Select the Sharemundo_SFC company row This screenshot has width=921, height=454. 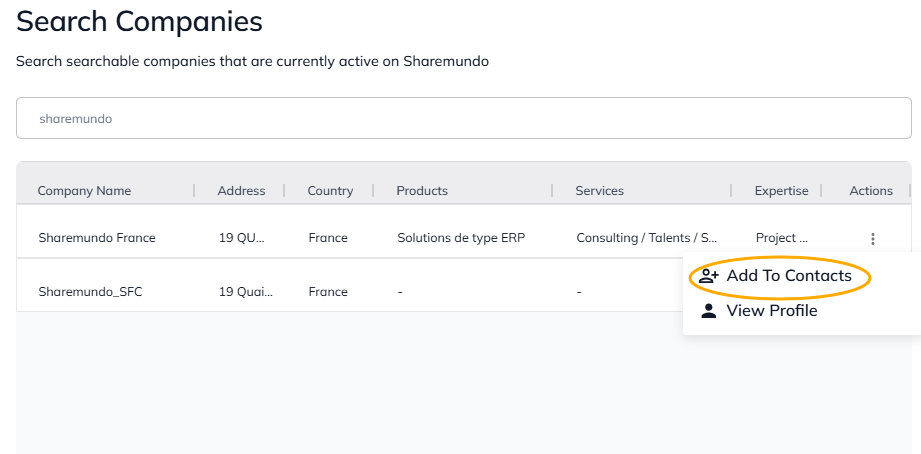[x=90, y=292]
